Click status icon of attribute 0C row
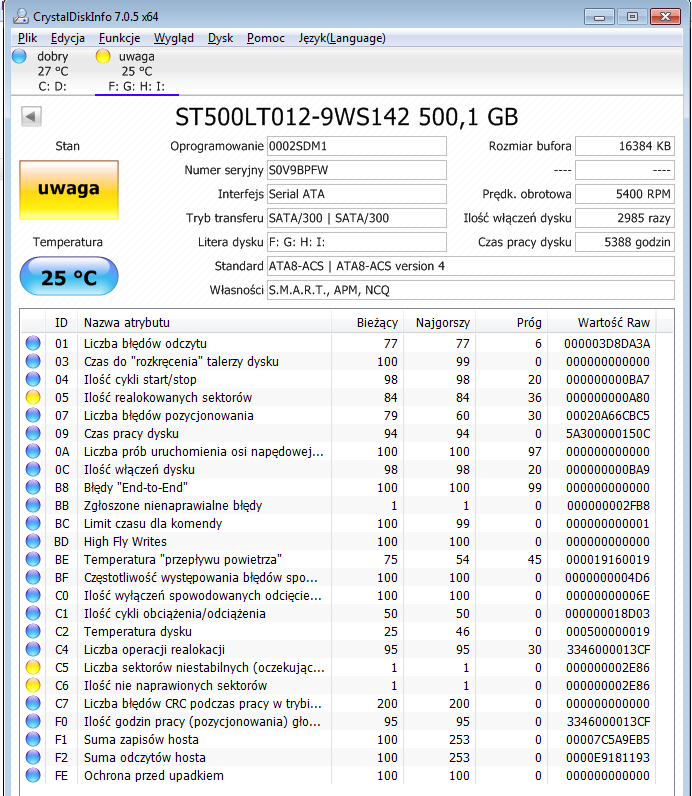 pyautogui.click(x=33, y=470)
